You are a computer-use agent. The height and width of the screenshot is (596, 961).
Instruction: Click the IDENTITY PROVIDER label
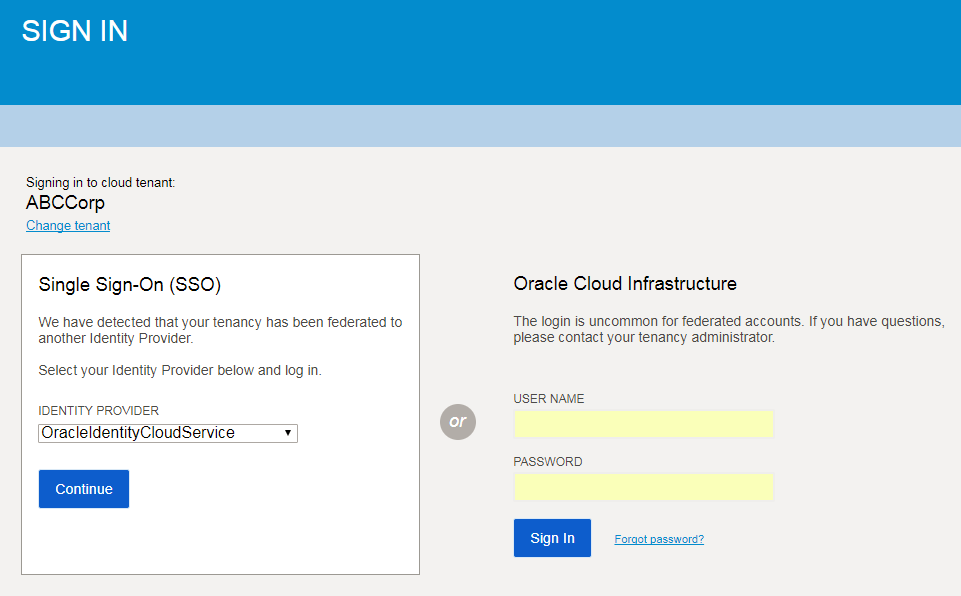point(98,410)
